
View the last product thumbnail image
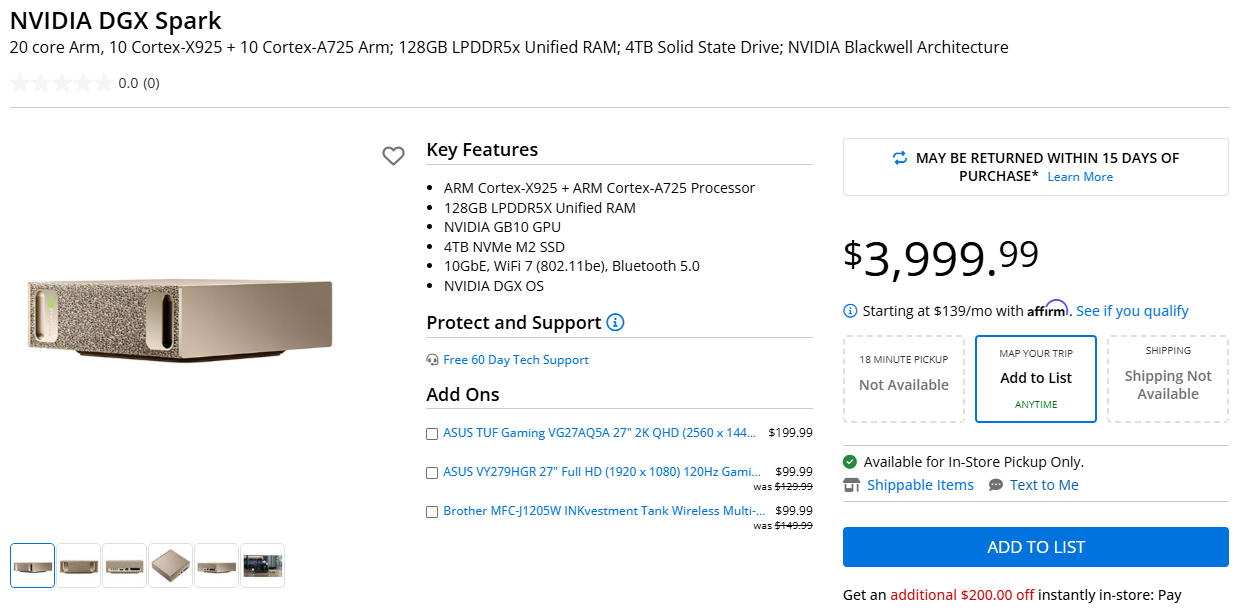tap(263, 565)
